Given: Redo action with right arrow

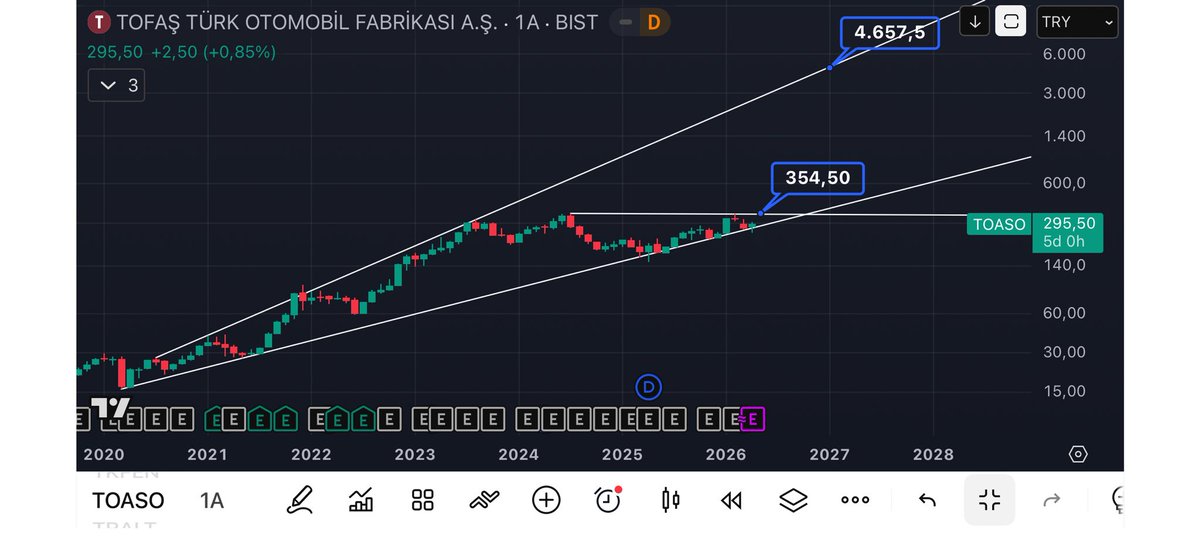Looking at the screenshot, I should point(1051,500).
